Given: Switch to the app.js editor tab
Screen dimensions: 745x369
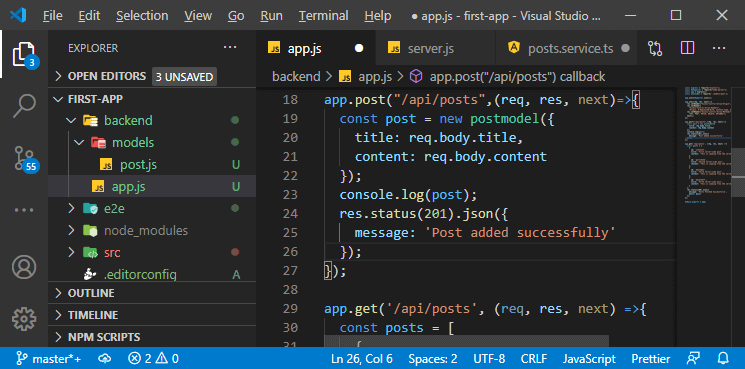Looking at the screenshot, I should point(316,48).
